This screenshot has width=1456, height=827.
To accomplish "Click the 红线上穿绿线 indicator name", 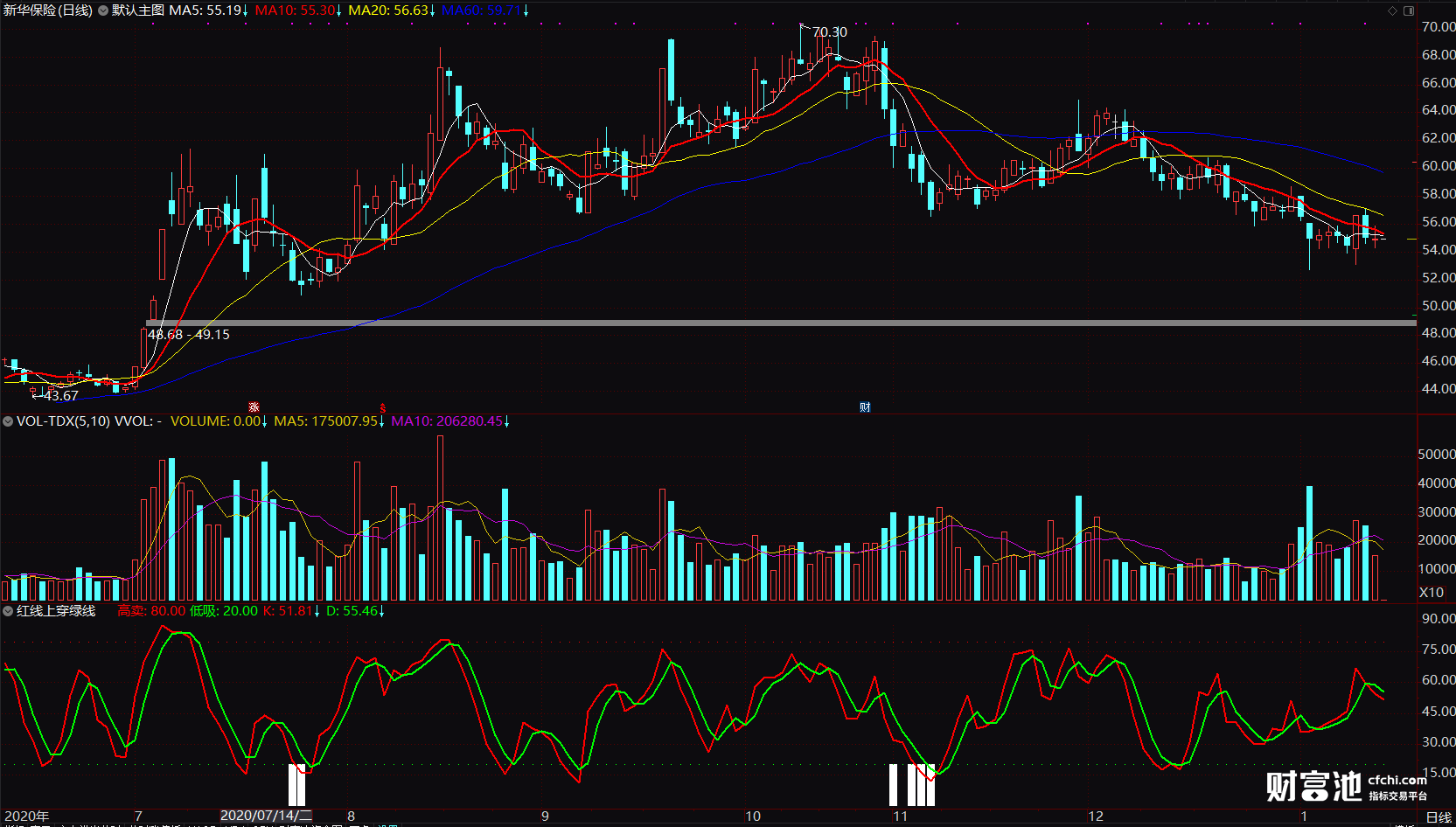I will 56,611.
